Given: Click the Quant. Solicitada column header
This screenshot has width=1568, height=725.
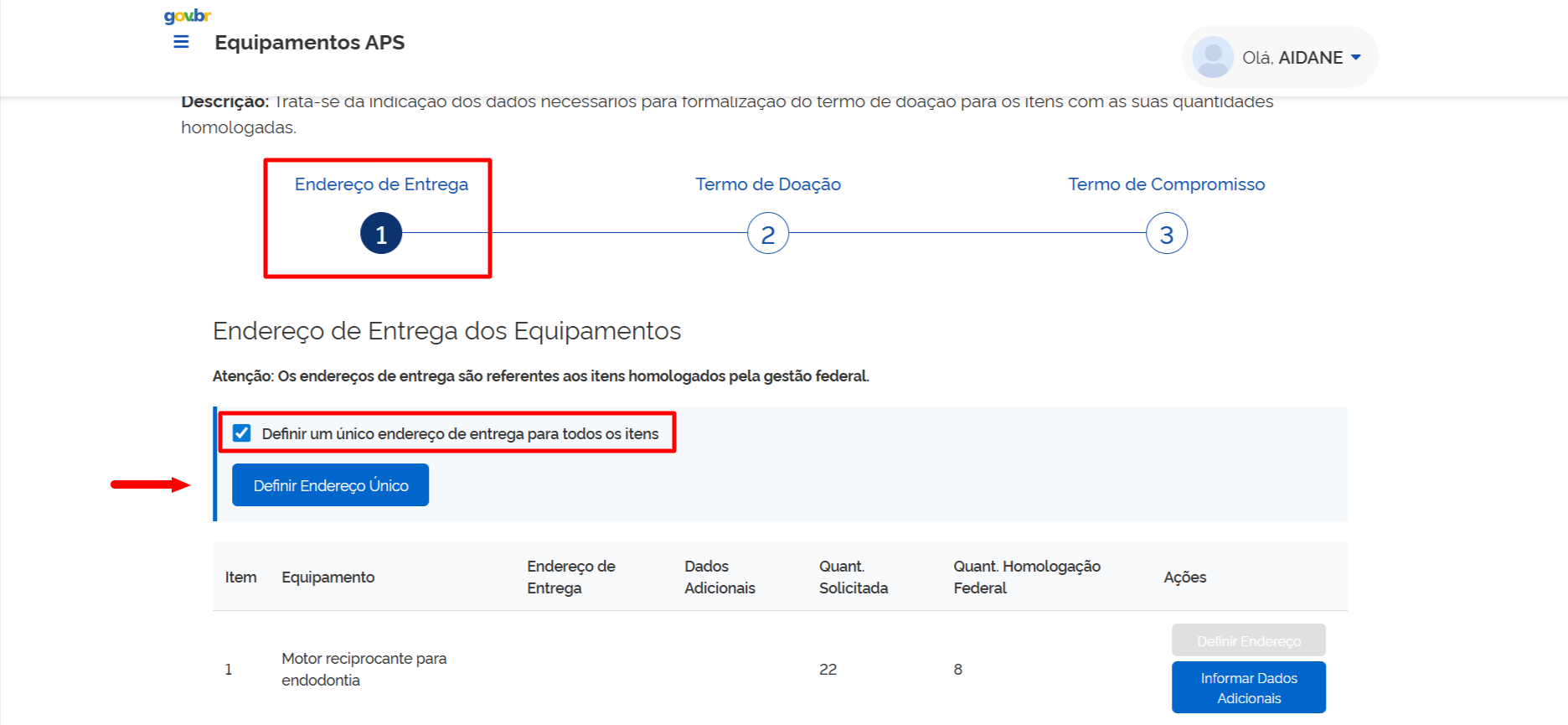Looking at the screenshot, I should 853,577.
